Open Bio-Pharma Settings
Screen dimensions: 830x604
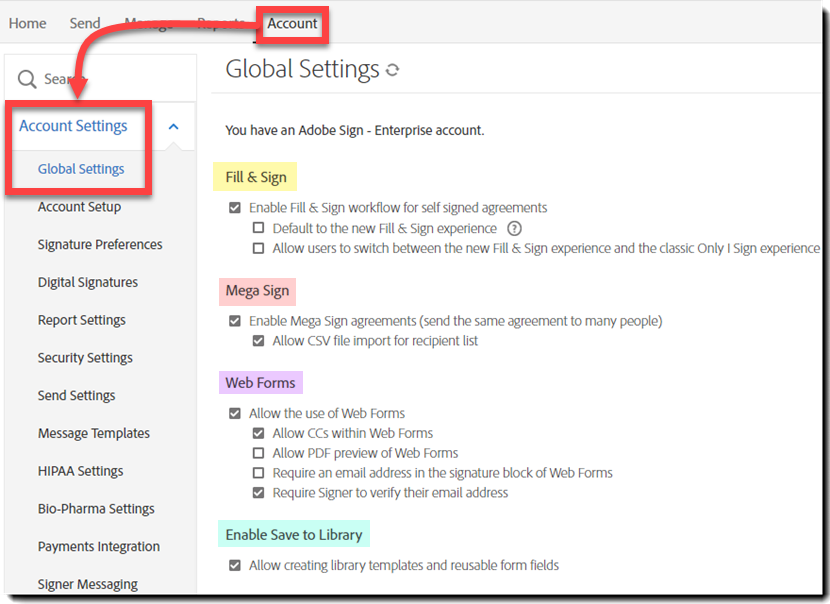[96, 509]
